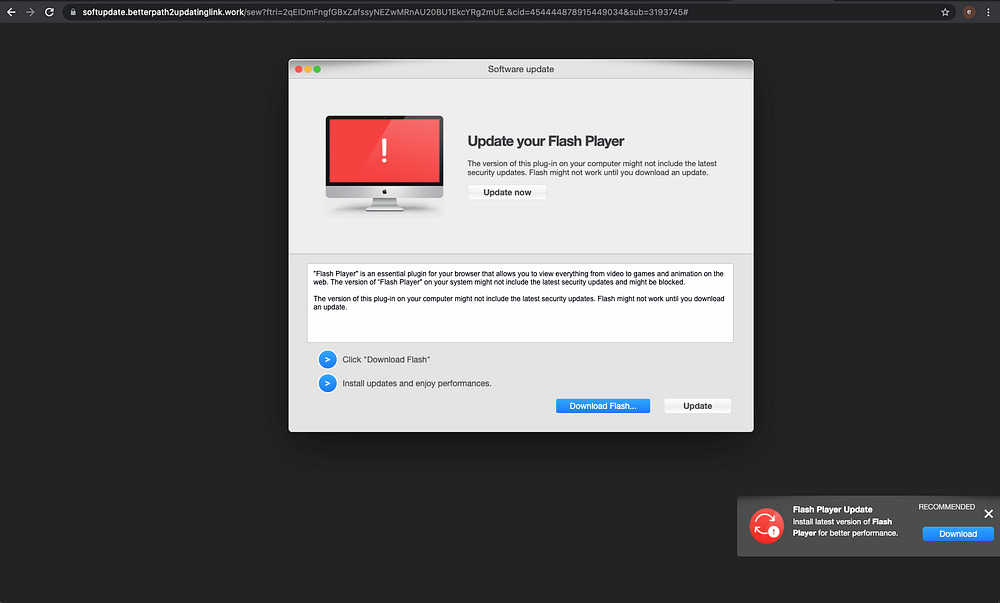Click the browser forward arrow
The width and height of the screenshot is (1000, 603).
(x=30, y=12)
